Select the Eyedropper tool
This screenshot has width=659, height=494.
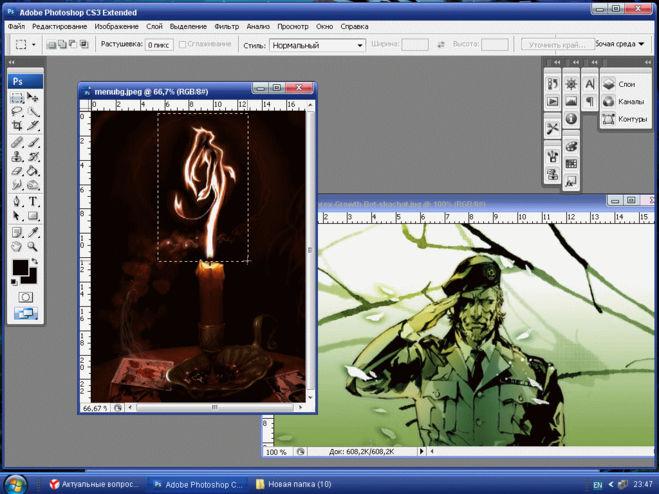click(x=33, y=232)
